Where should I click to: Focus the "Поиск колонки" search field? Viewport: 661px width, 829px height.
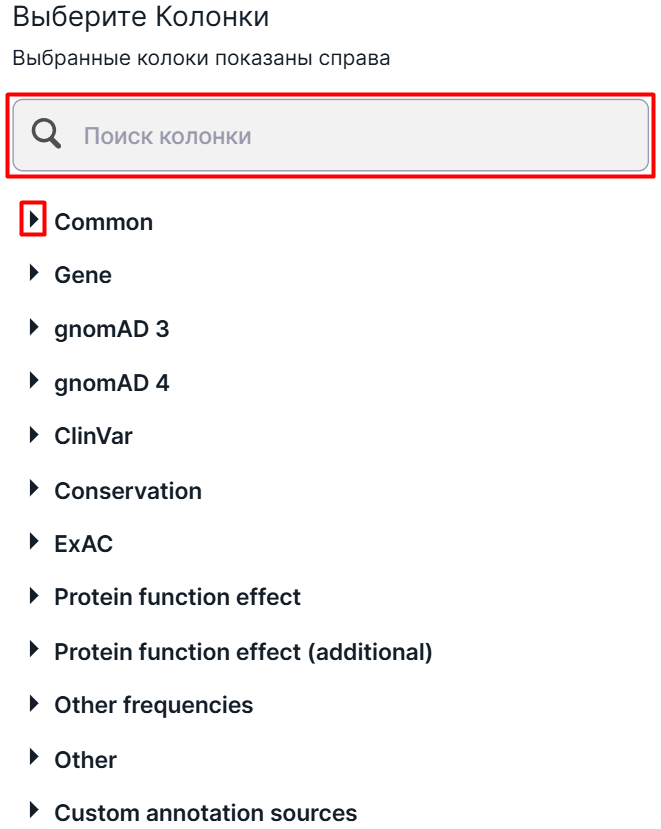[x=330, y=135]
